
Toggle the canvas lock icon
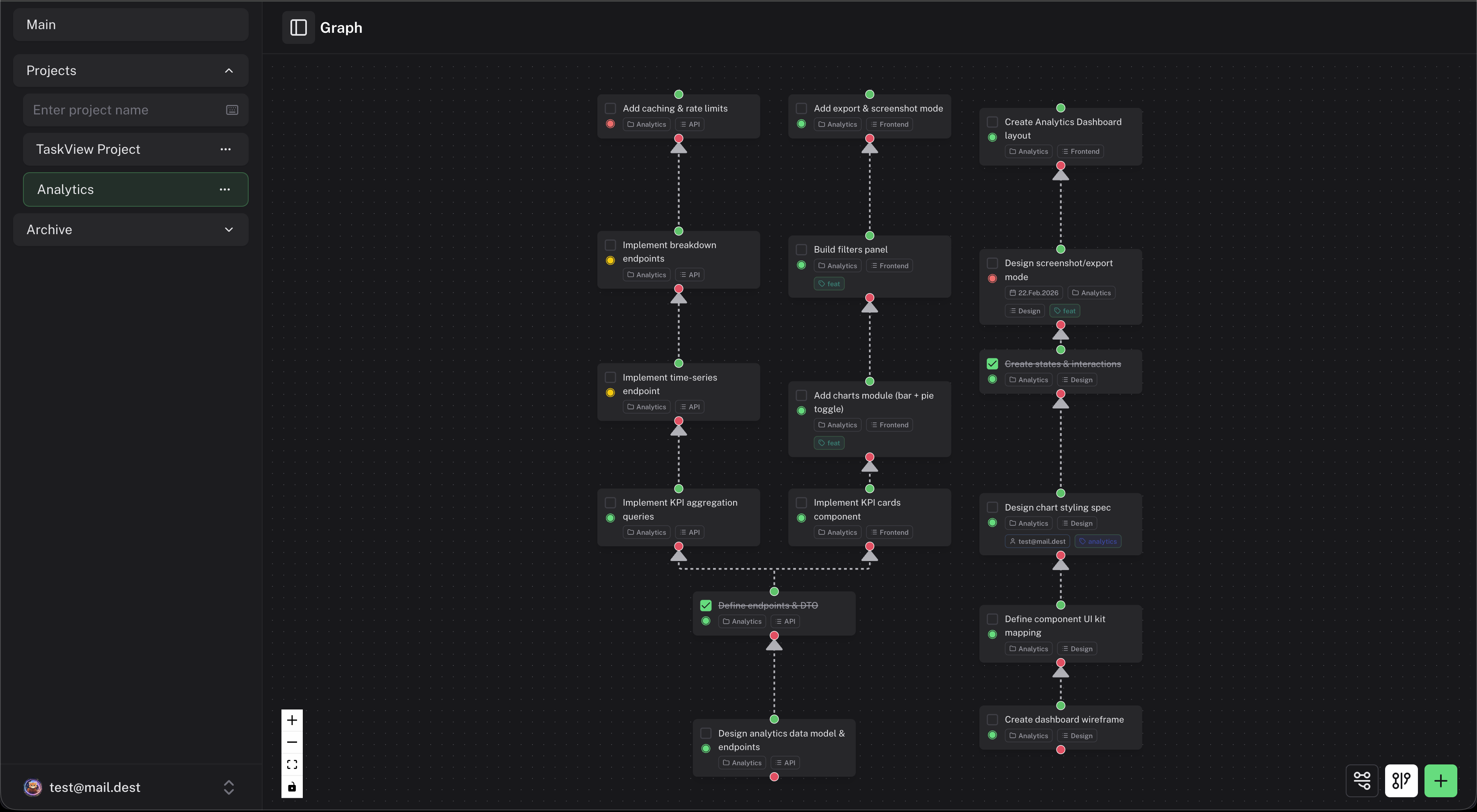[x=292, y=787]
